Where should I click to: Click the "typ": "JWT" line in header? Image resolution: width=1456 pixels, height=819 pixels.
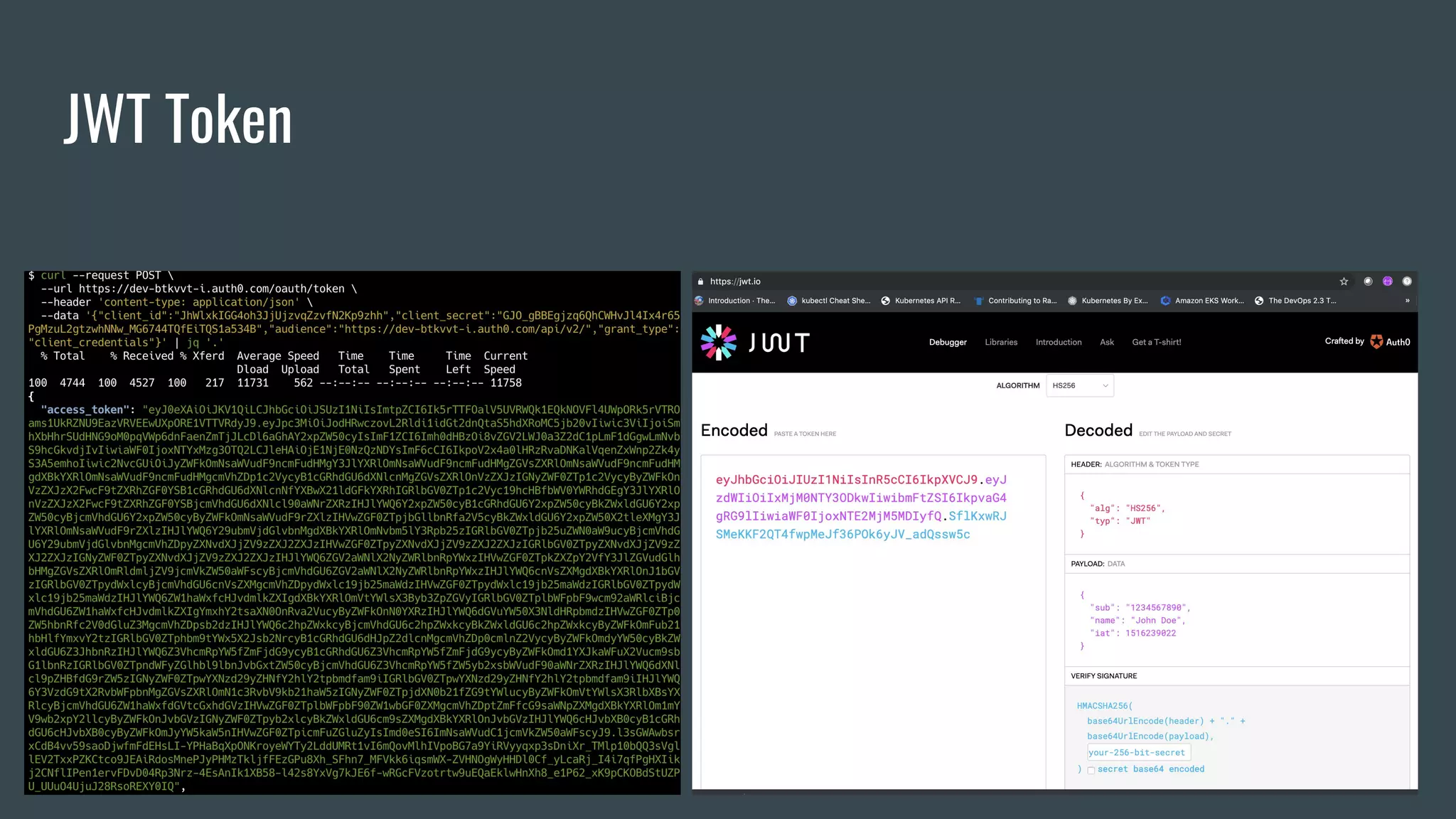click(1120, 521)
